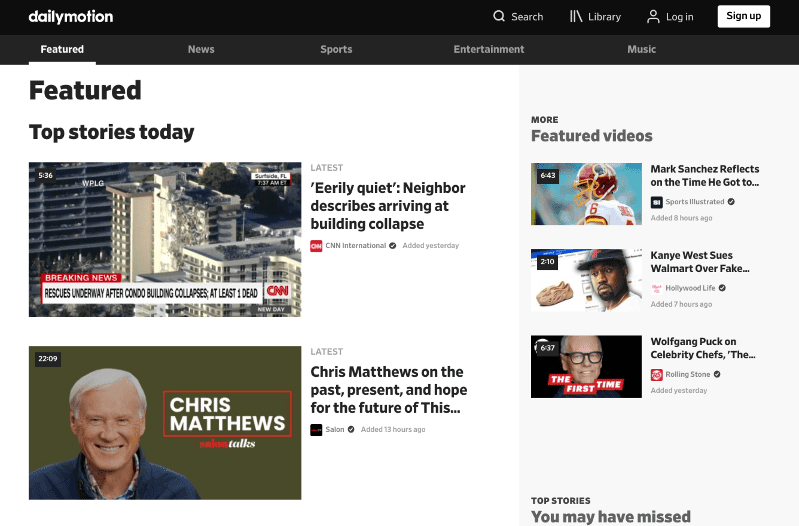Click the CNN International channel avatar
799x526 pixels.
(x=316, y=246)
